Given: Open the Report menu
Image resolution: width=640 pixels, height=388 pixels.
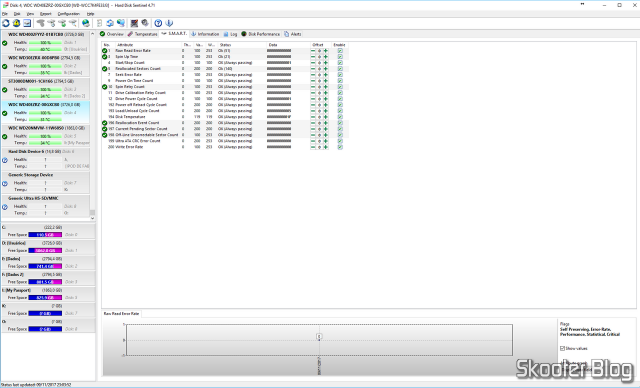Looking at the screenshot, I should pos(46,14).
